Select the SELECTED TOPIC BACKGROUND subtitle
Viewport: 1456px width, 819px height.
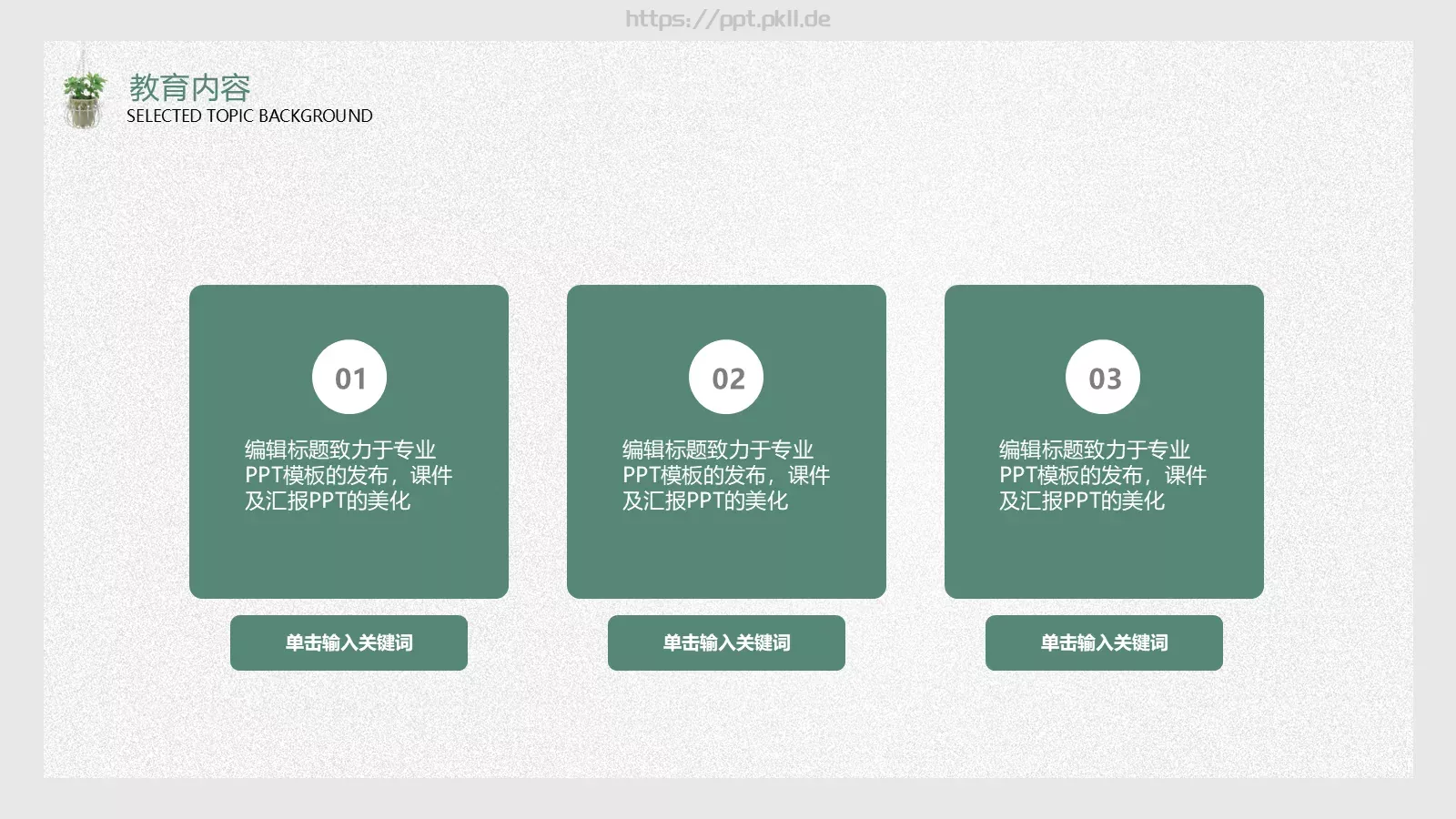(250, 116)
